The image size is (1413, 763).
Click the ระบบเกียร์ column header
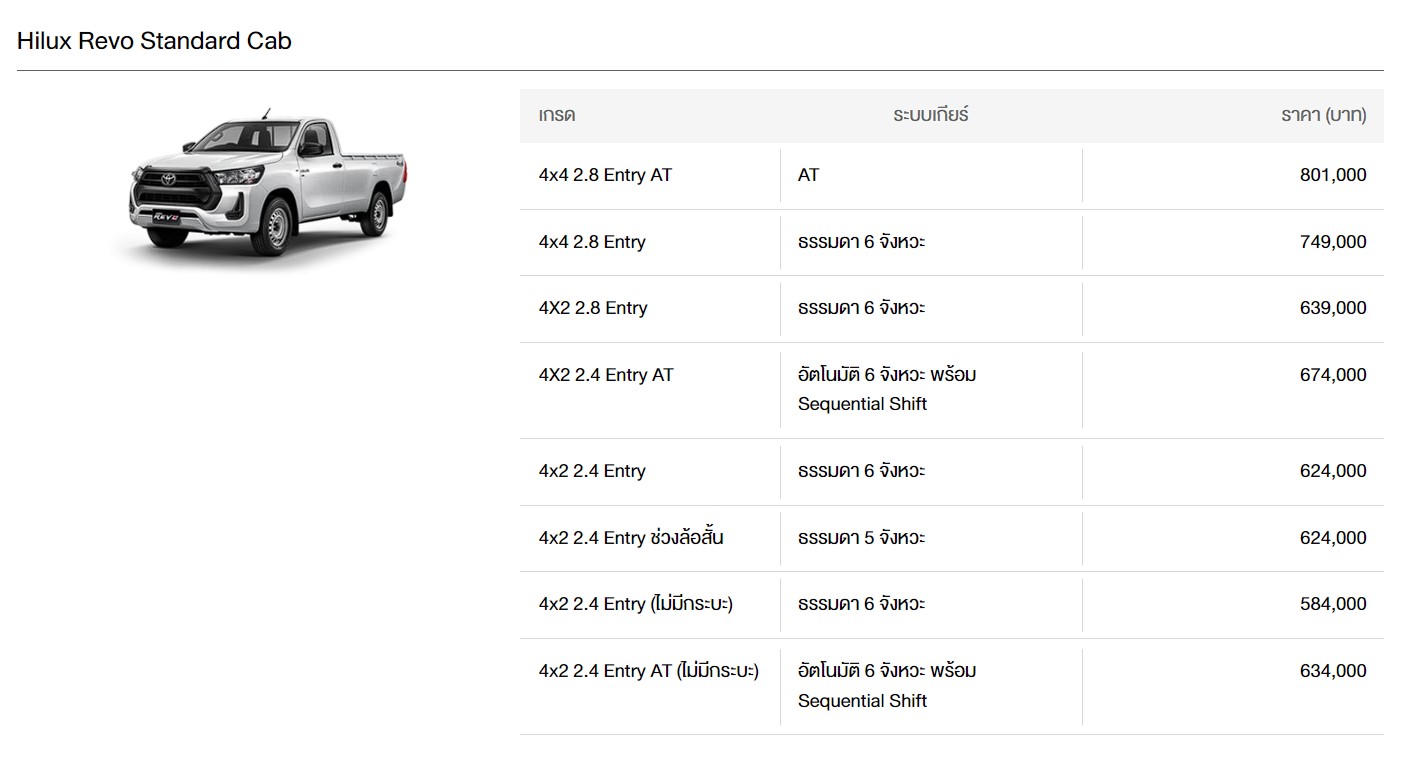coord(930,115)
